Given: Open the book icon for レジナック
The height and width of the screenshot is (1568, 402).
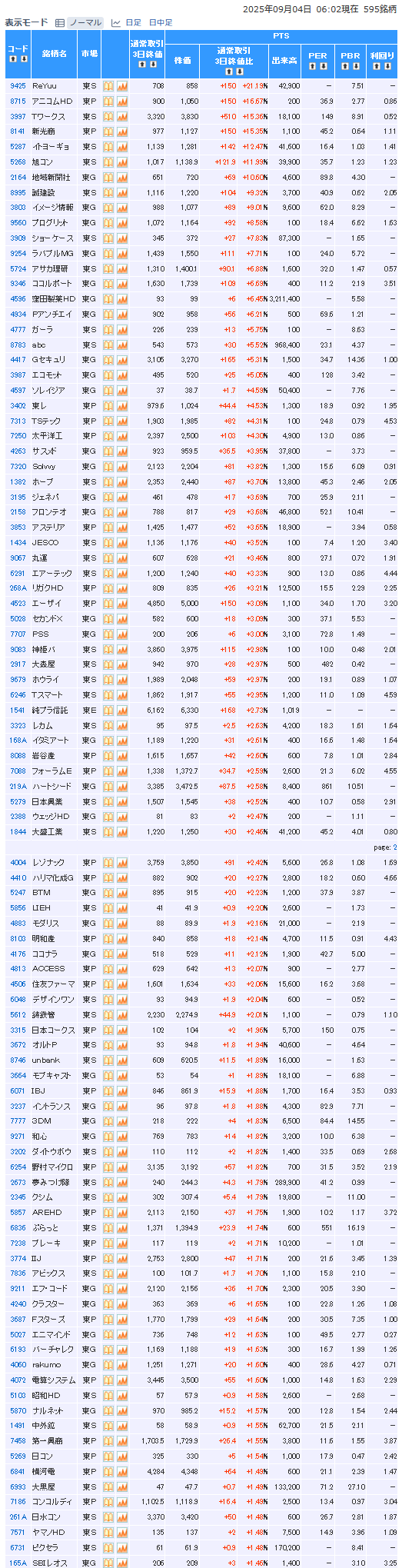Looking at the screenshot, I should click(x=108, y=863).
